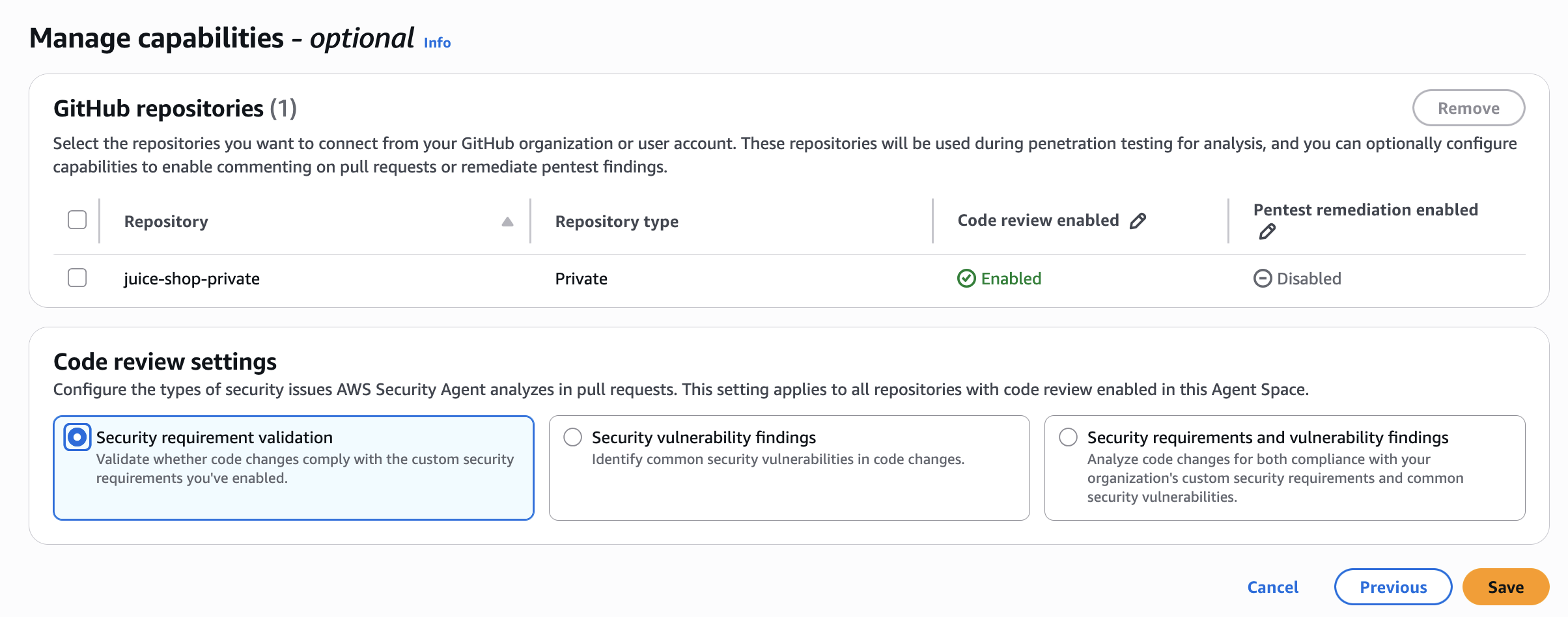Screen dimensions: 1568x617
Task: Click the green Enabled checkmark status icon
Action: [966, 279]
